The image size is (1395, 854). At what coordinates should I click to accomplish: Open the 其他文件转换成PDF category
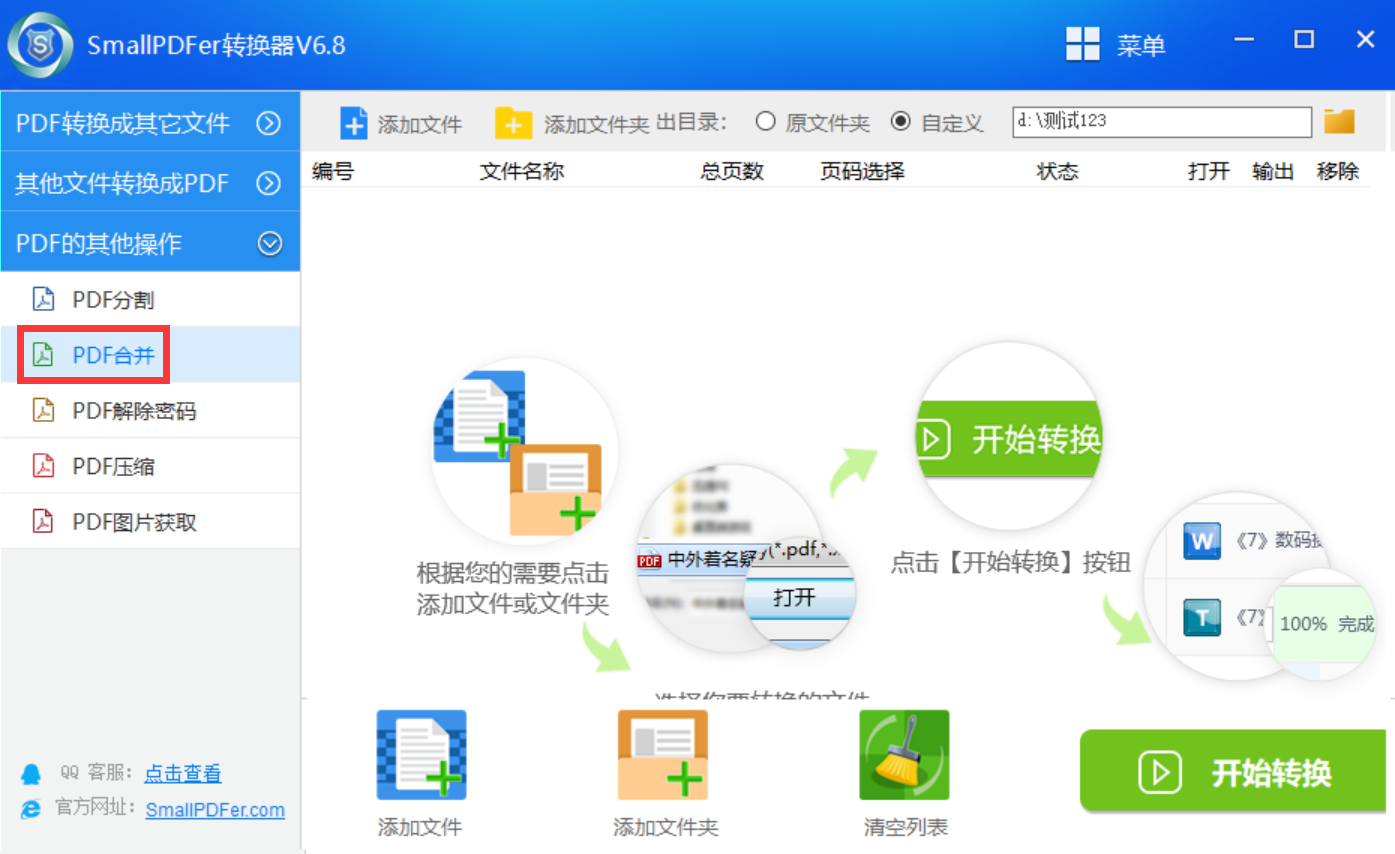coord(150,183)
